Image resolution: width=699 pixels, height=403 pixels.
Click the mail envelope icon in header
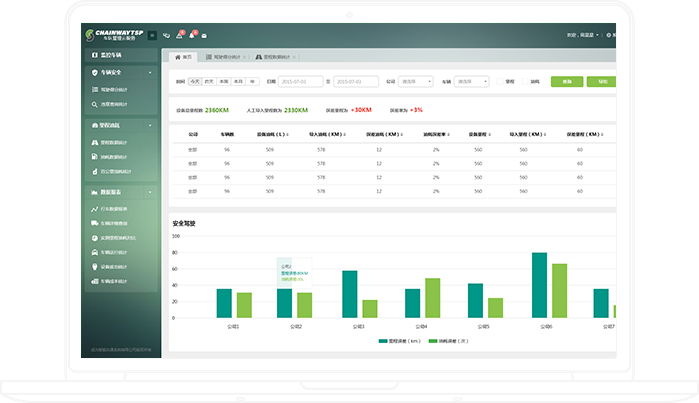click(x=204, y=35)
